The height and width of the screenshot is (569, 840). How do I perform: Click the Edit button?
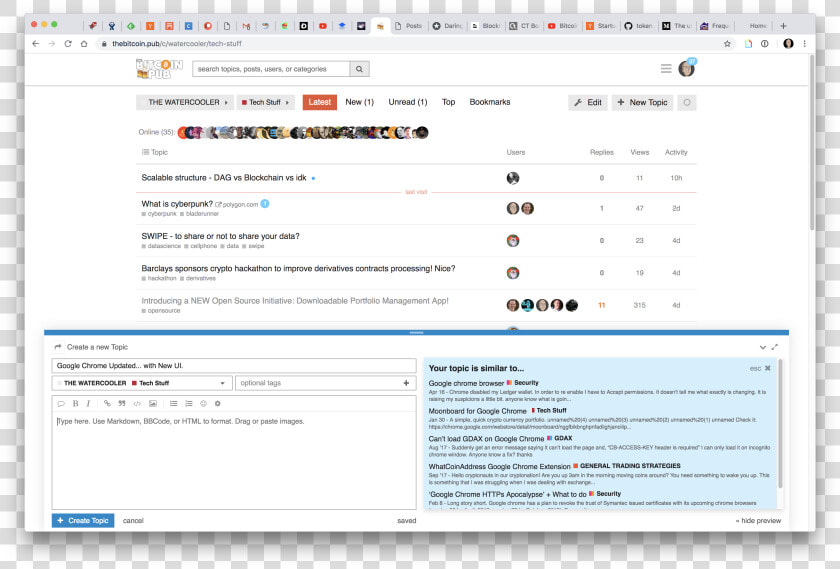[588, 102]
